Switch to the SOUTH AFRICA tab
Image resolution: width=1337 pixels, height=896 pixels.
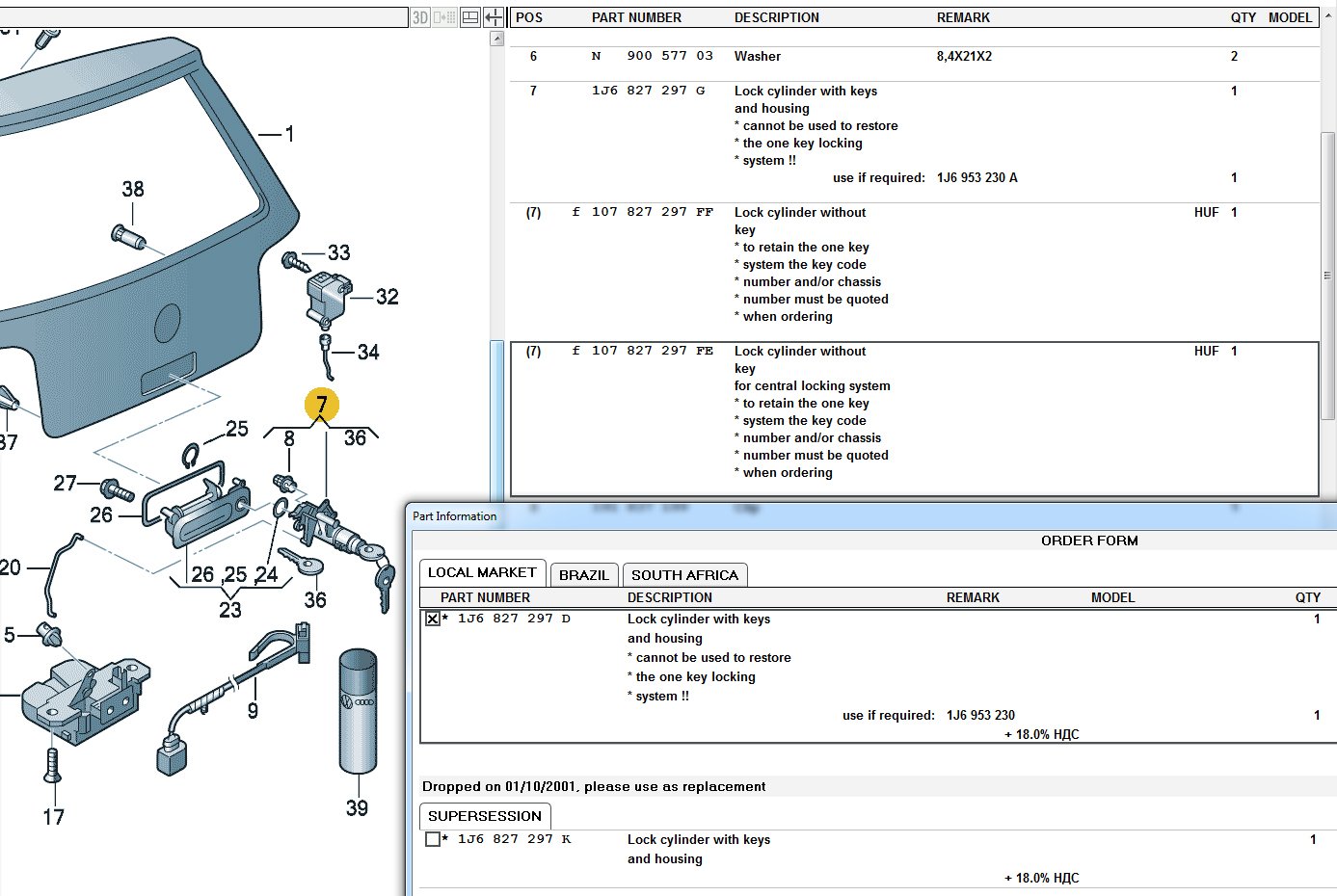pos(684,575)
